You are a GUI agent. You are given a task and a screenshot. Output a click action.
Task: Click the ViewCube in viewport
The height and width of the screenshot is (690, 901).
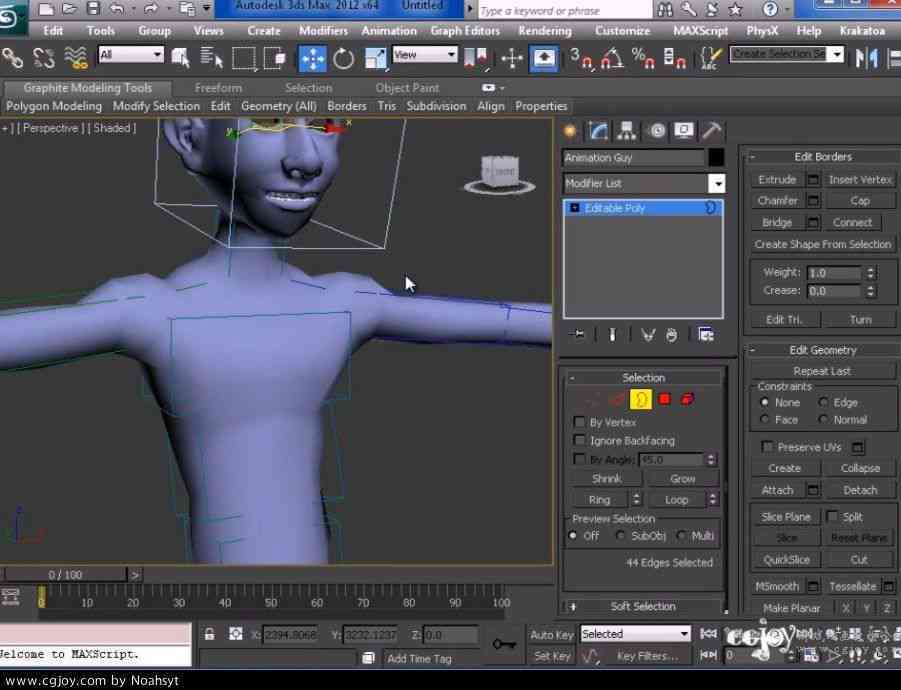click(x=499, y=172)
